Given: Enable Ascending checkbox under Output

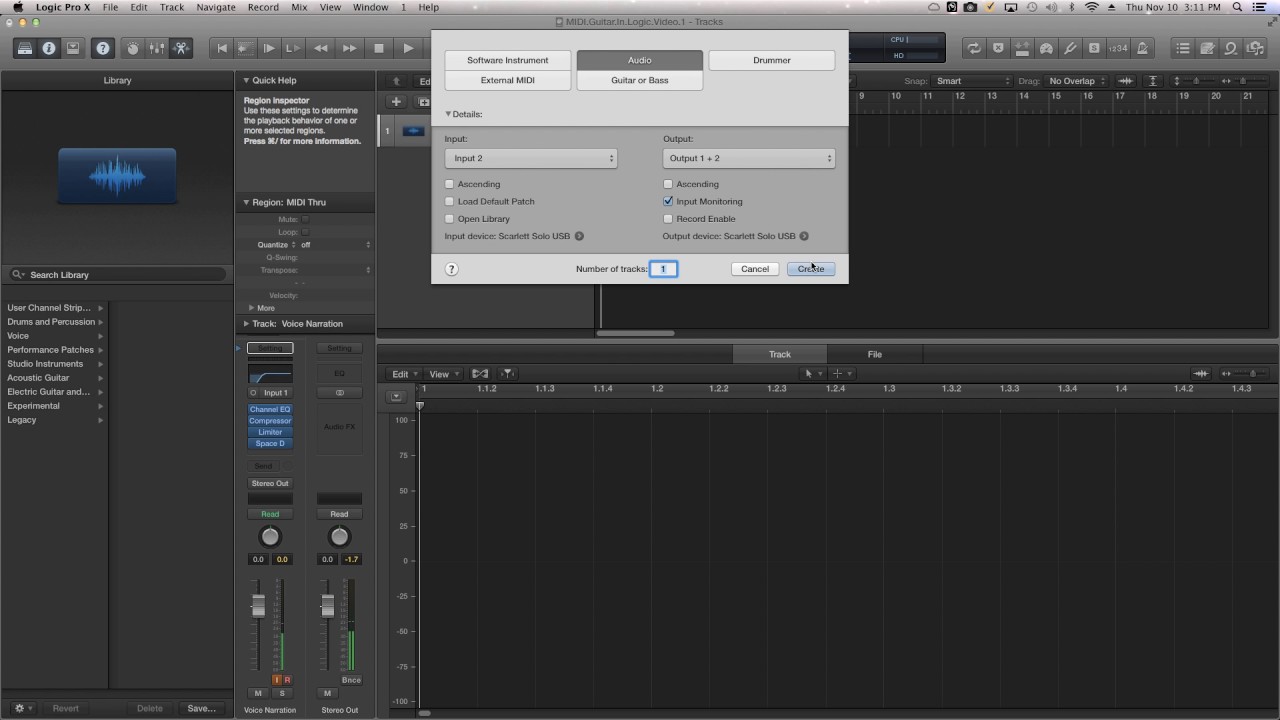Looking at the screenshot, I should pyautogui.click(x=668, y=184).
